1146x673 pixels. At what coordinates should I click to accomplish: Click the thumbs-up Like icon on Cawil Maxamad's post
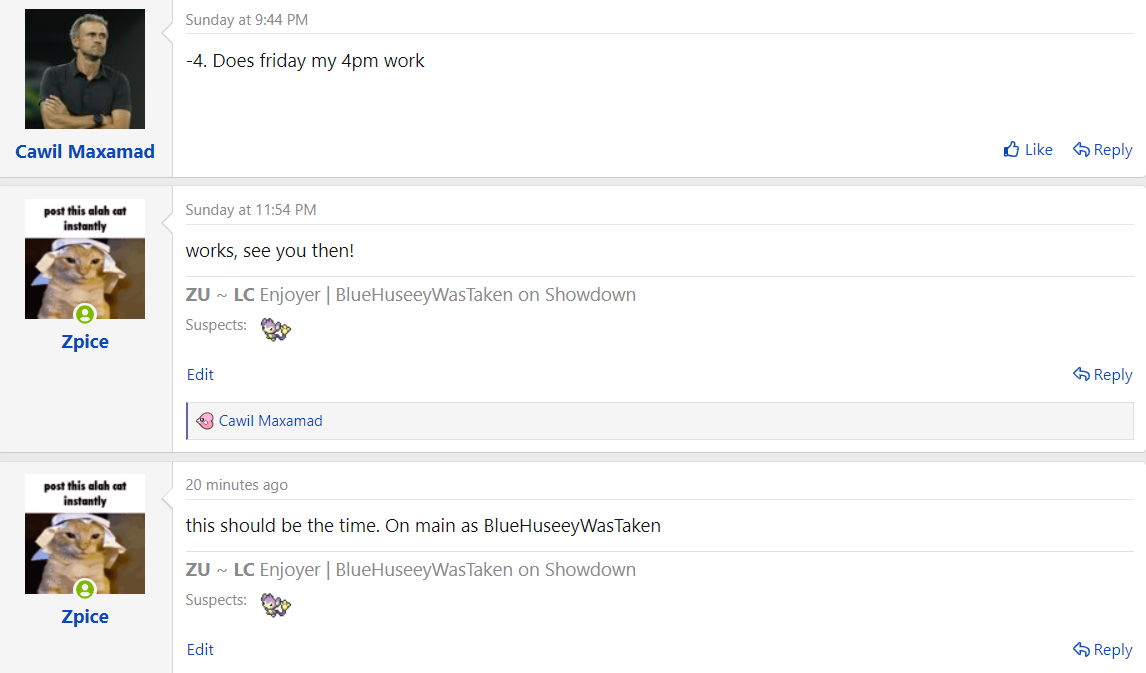point(1011,150)
